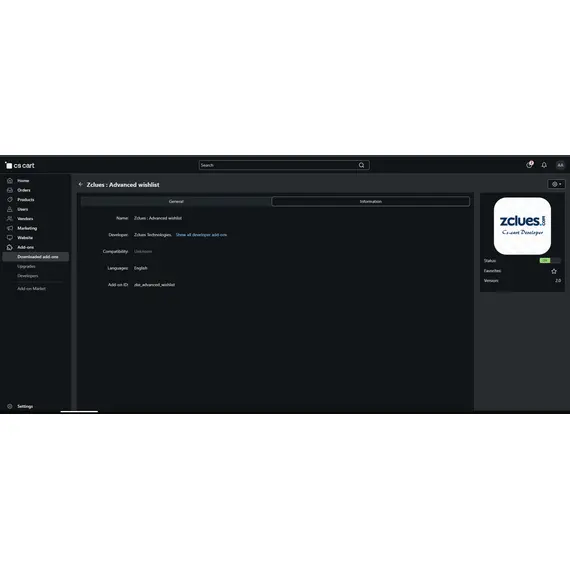Go back using the arrow beside the title

81,184
